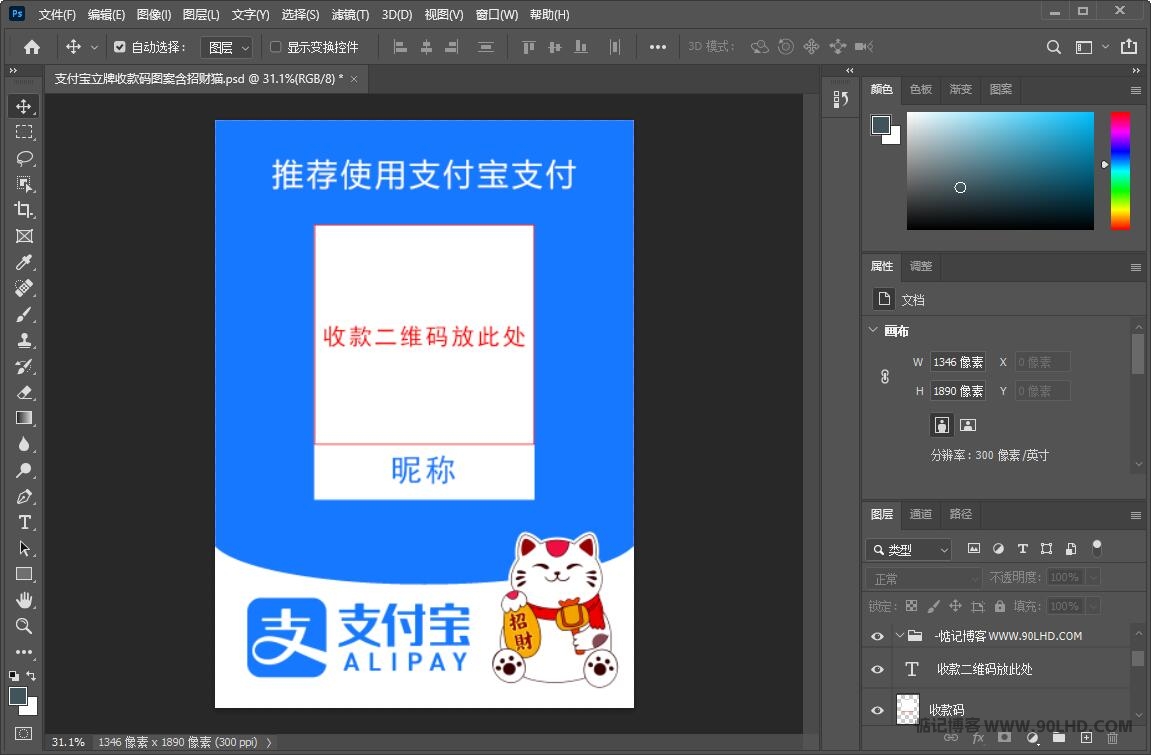This screenshot has height=755, width=1151.
Task: Enable the 显示变换控件 checkbox
Action: (x=275, y=47)
